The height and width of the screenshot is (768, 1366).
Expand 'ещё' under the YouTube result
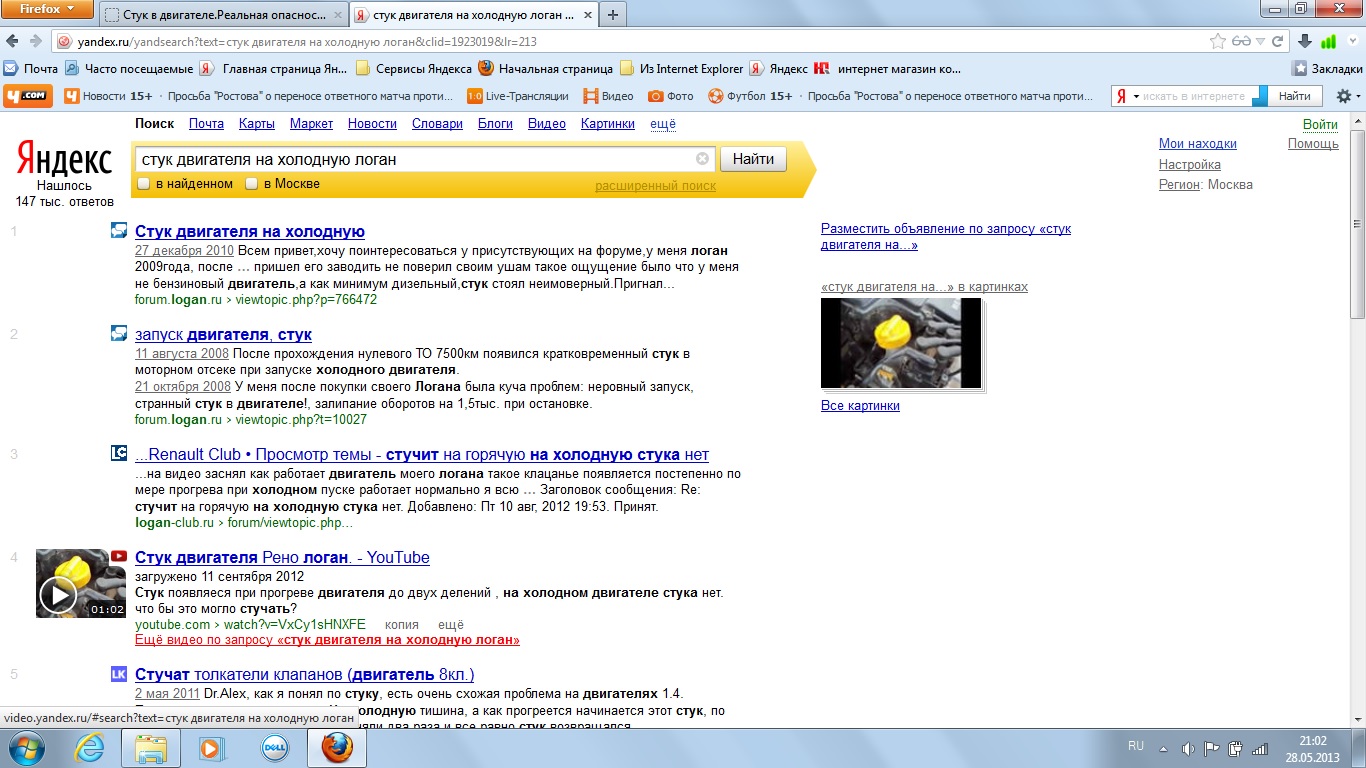click(x=451, y=624)
